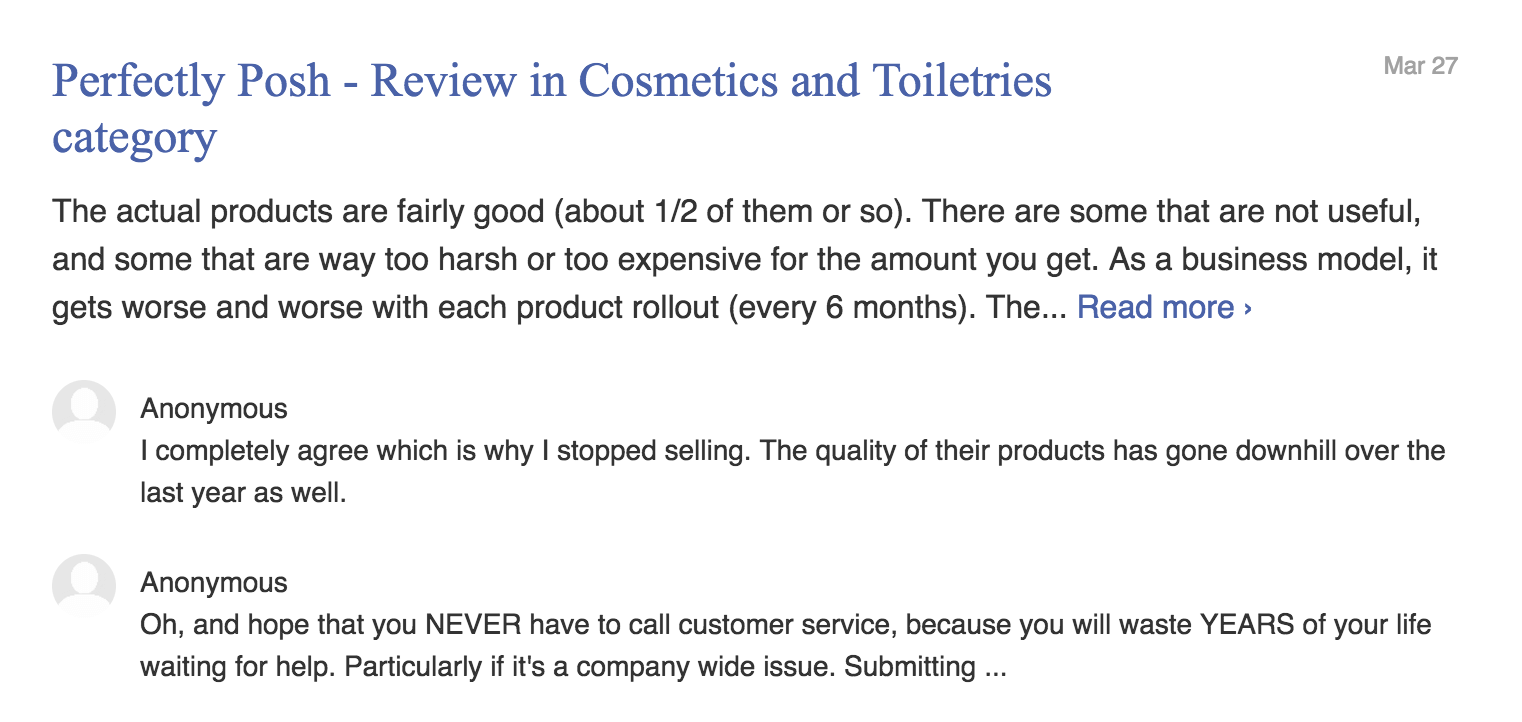Click the Read more link

pyautogui.click(x=1164, y=307)
